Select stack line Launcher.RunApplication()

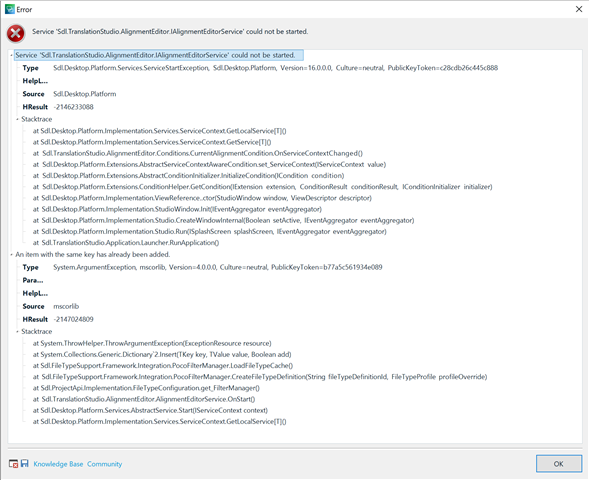point(126,243)
